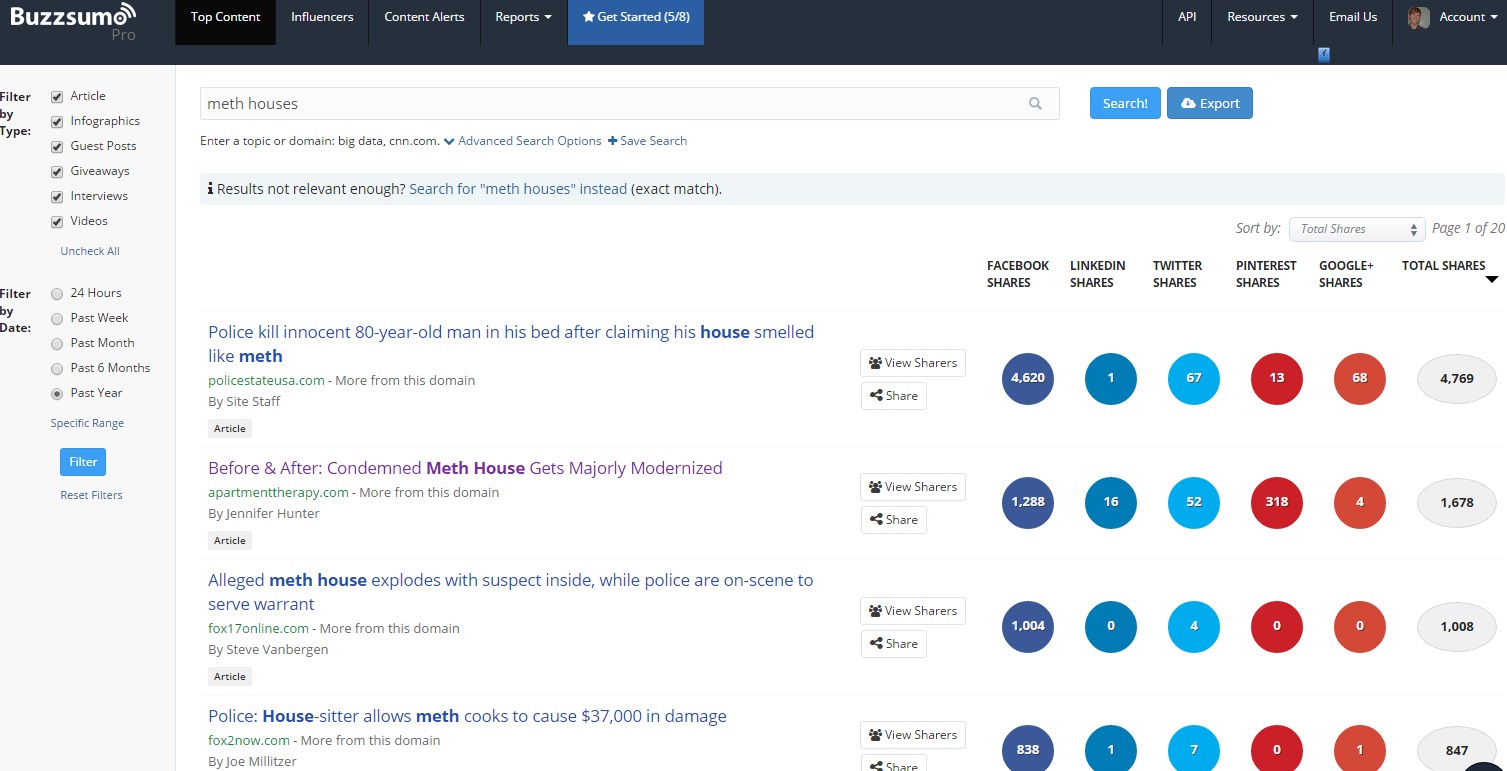Click total shares bubble showing 1,008

(1457, 627)
